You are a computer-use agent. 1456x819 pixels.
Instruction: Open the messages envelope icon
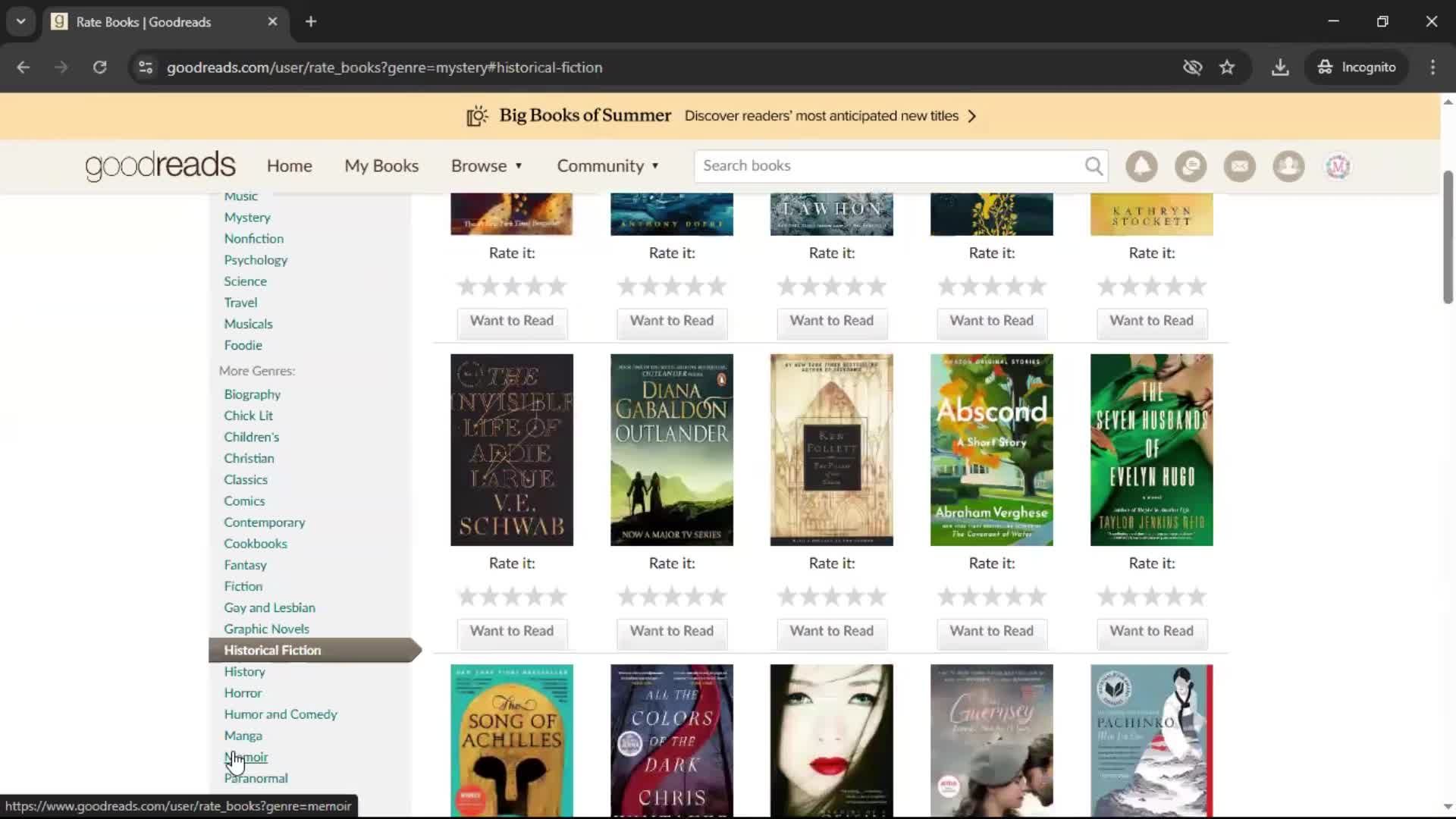click(x=1239, y=166)
